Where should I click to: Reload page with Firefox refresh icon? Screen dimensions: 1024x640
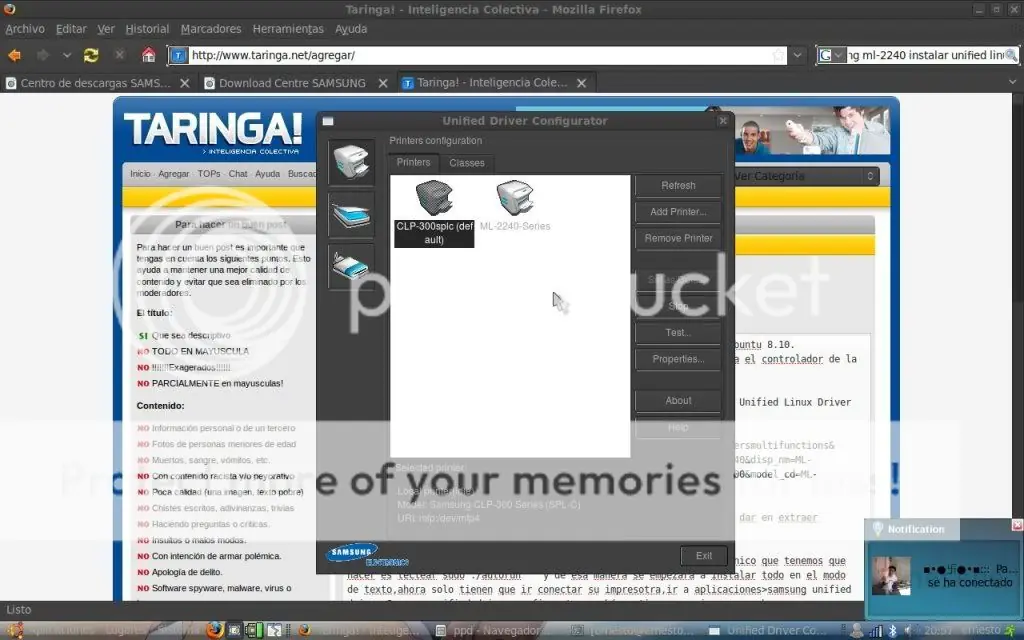point(91,56)
